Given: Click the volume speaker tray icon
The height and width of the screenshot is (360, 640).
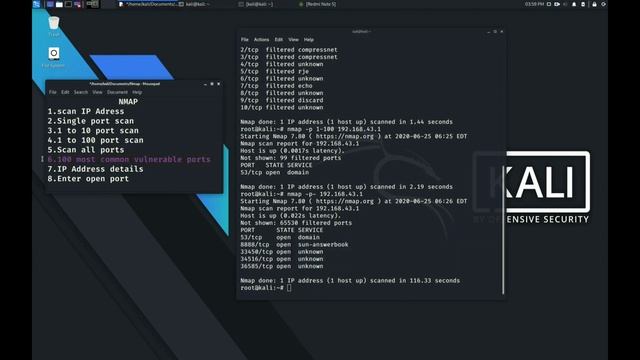Looking at the screenshot, I should pyautogui.click(x=565, y=4).
